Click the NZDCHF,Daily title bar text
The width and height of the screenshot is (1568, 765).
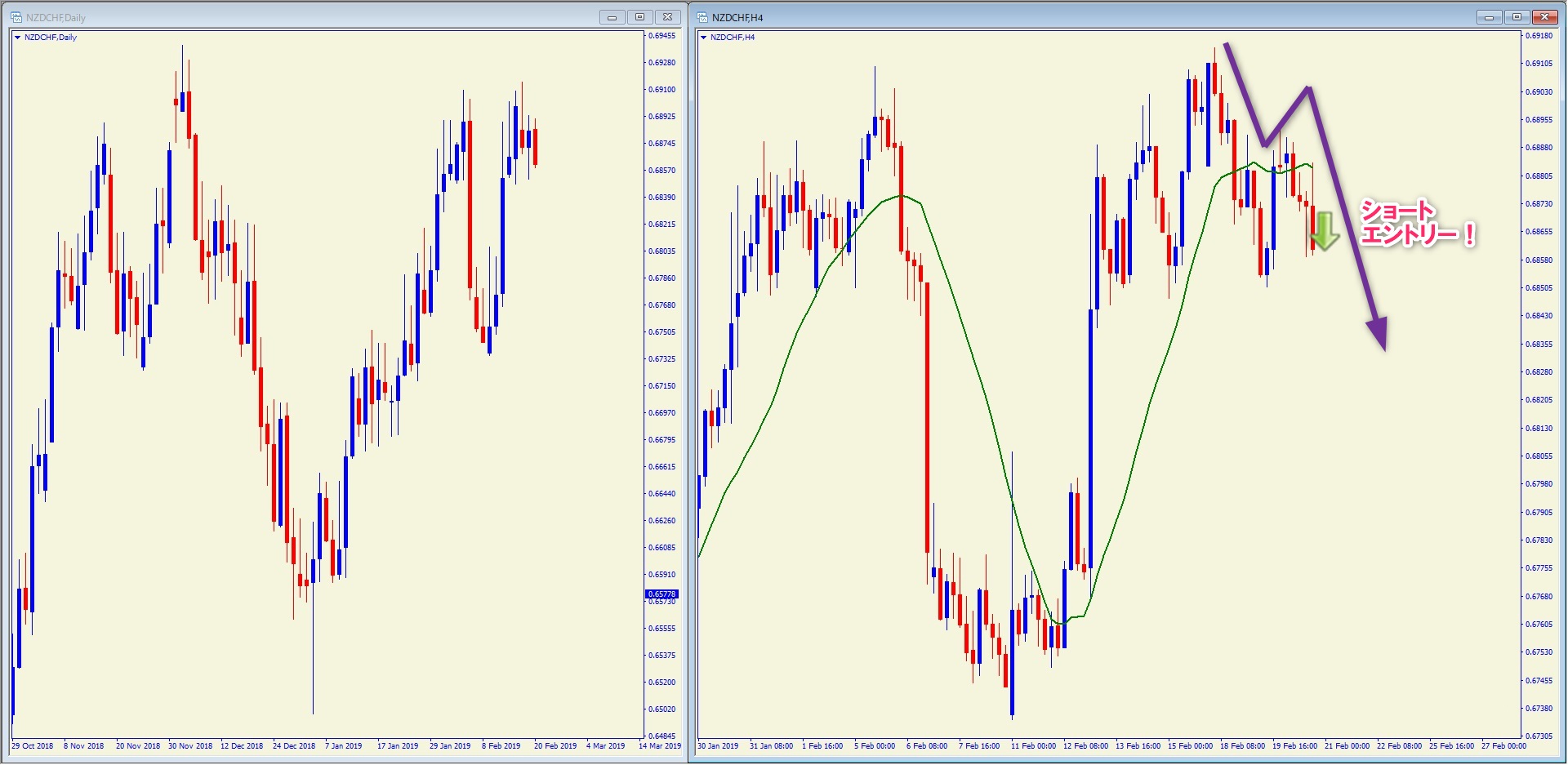[x=56, y=17]
